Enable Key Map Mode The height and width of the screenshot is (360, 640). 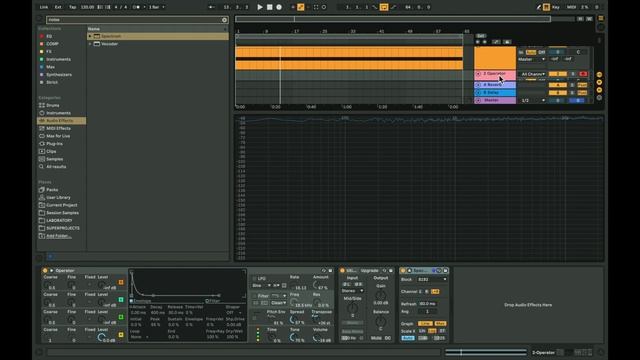[x=556, y=7]
